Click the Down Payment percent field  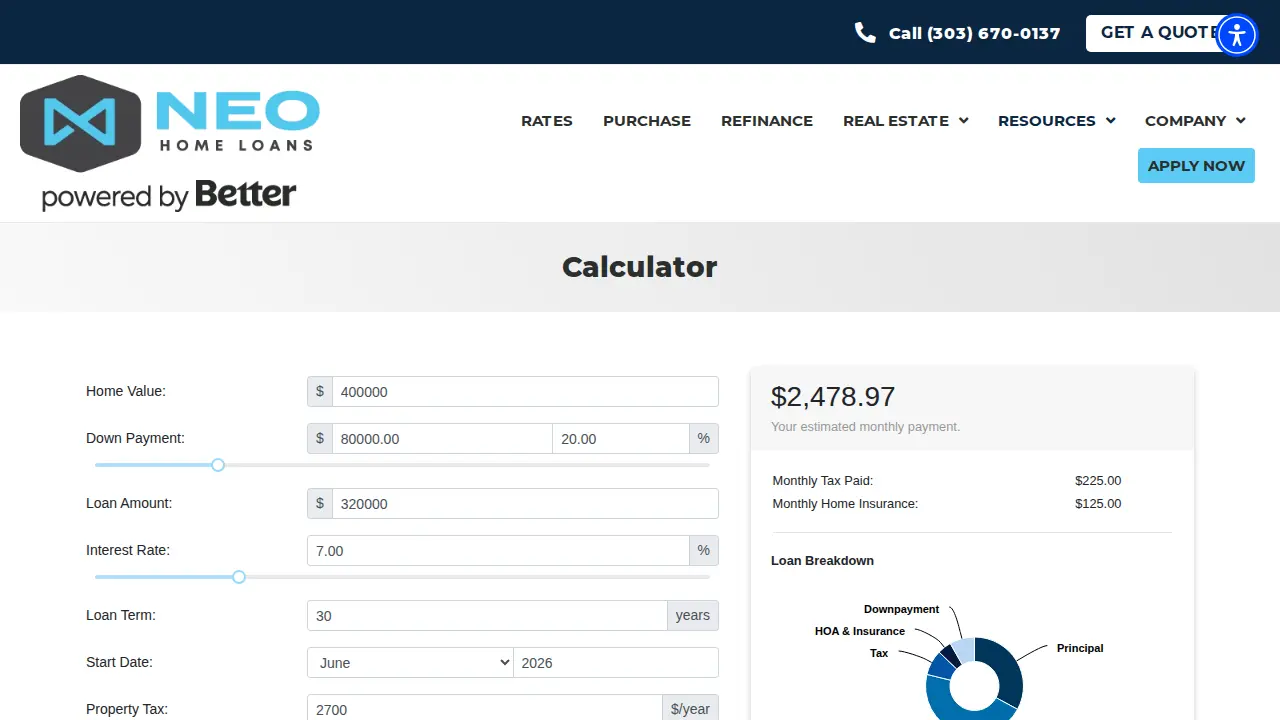pos(621,439)
